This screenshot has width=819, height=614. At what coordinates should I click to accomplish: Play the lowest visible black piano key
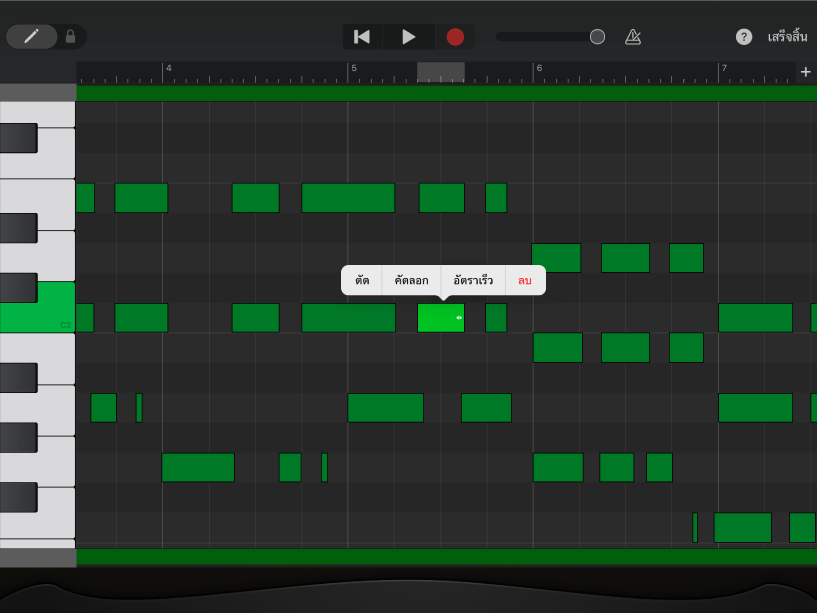click(18, 498)
